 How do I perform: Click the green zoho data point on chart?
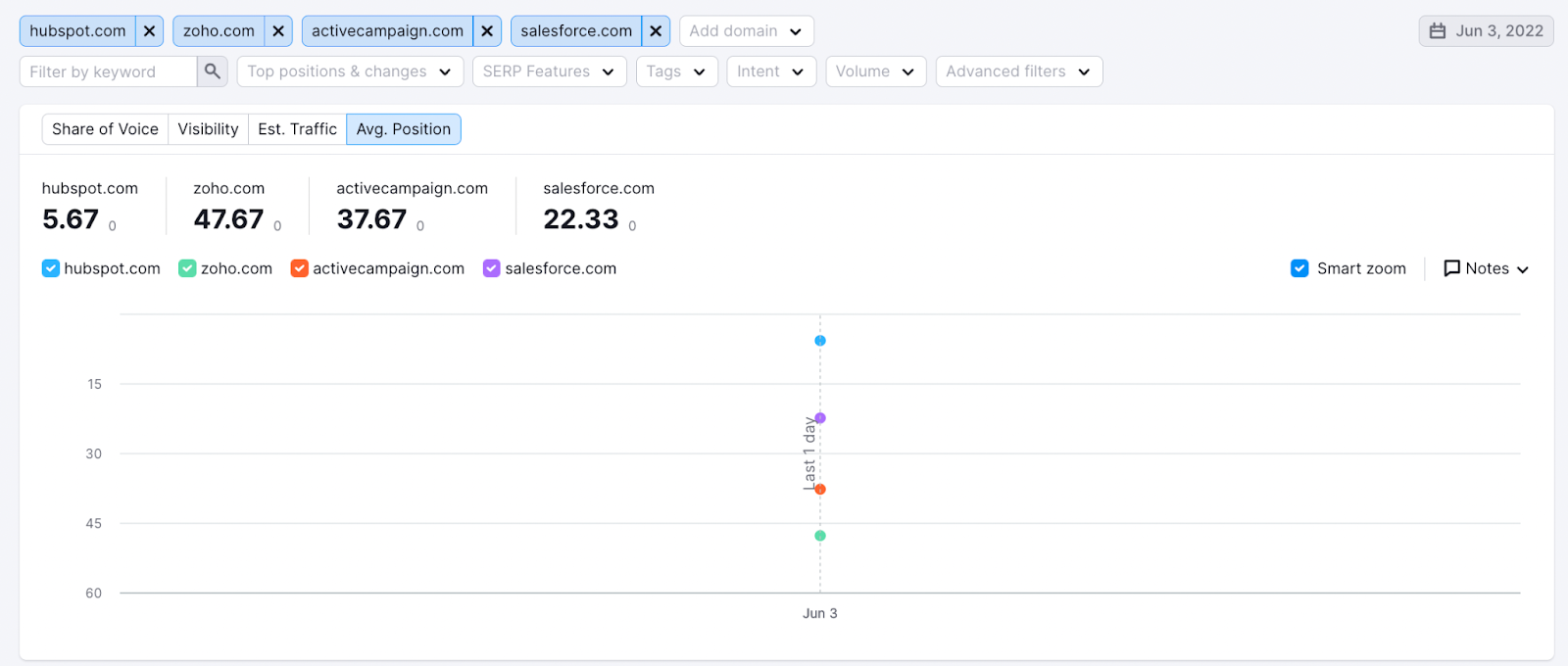pyautogui.click(x=820, y=536)
